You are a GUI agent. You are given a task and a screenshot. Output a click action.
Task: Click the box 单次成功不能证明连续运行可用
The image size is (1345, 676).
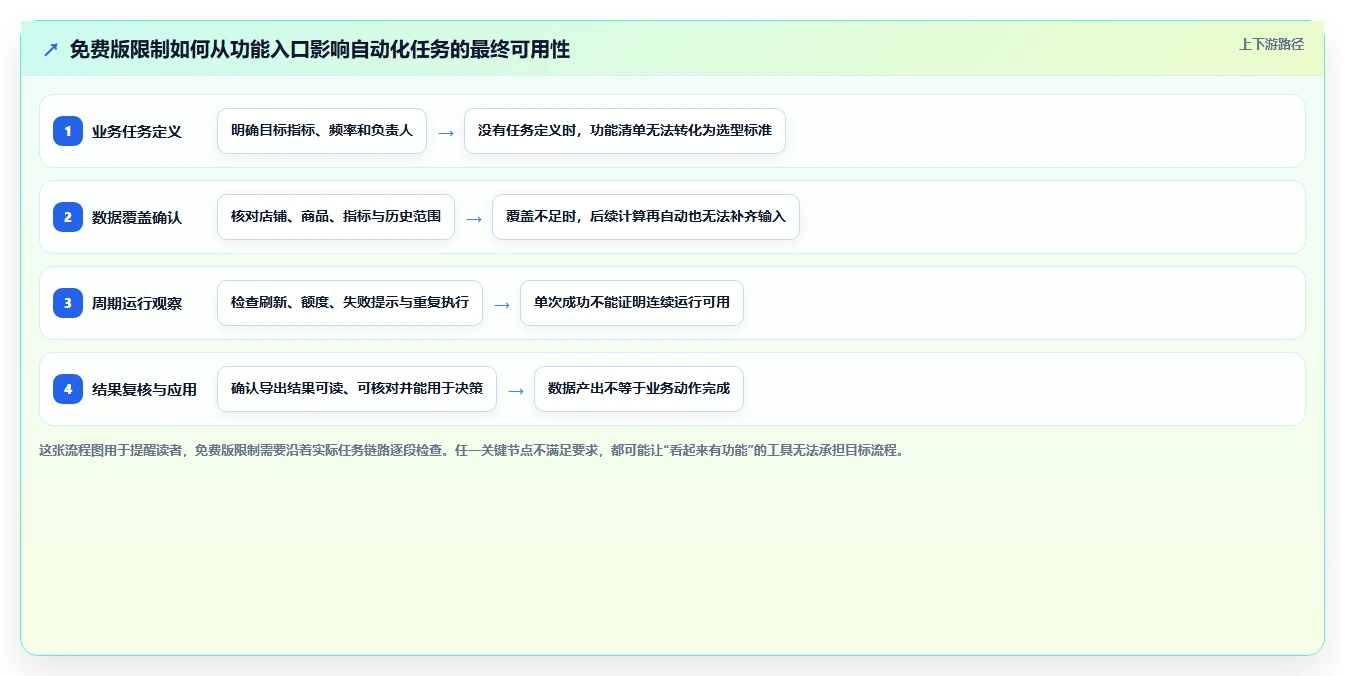click(632, 303)
